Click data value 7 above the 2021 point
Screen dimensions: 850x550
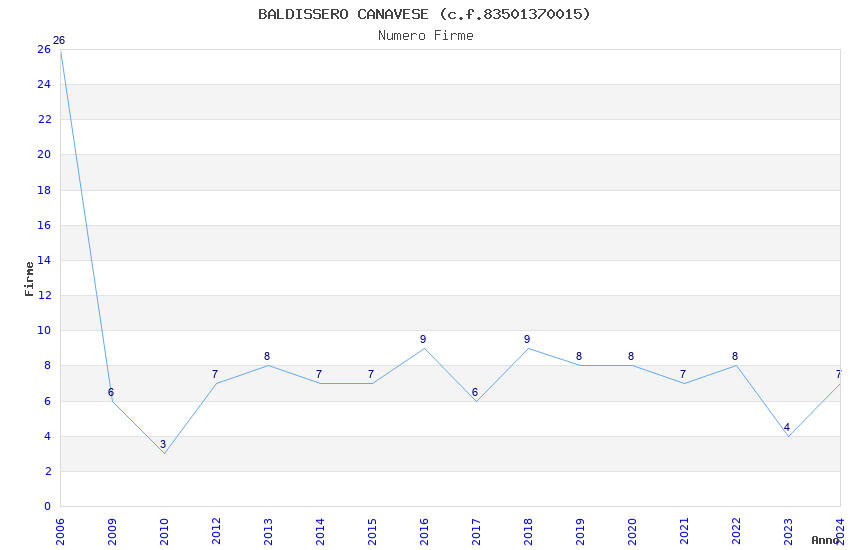683,374
